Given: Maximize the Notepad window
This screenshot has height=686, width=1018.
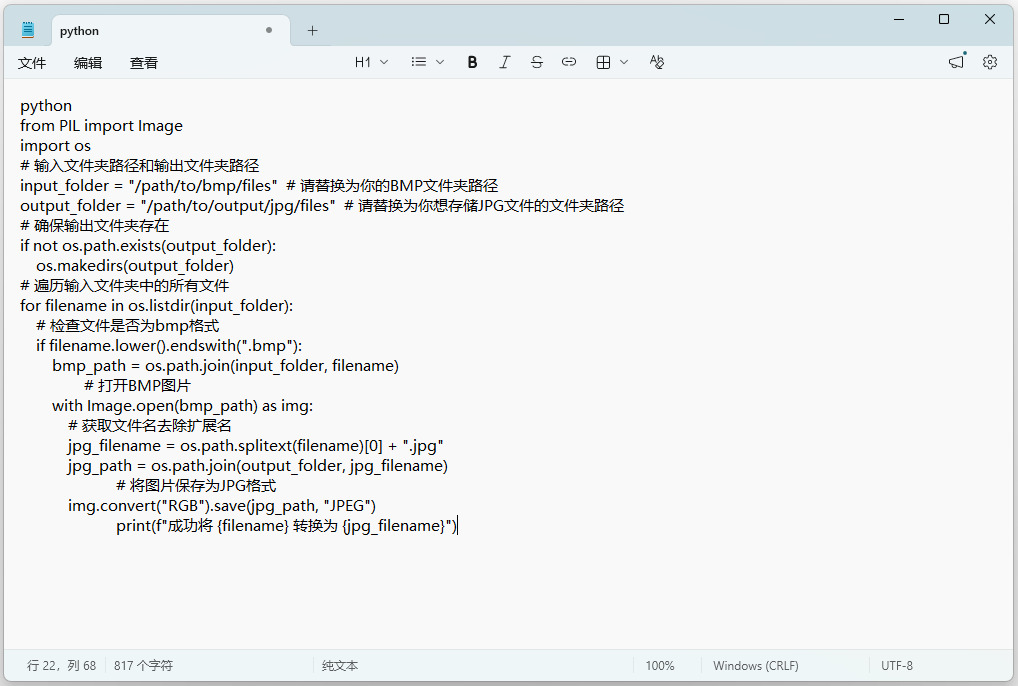Looking at the screenshot, I should (x=944, y=19).
